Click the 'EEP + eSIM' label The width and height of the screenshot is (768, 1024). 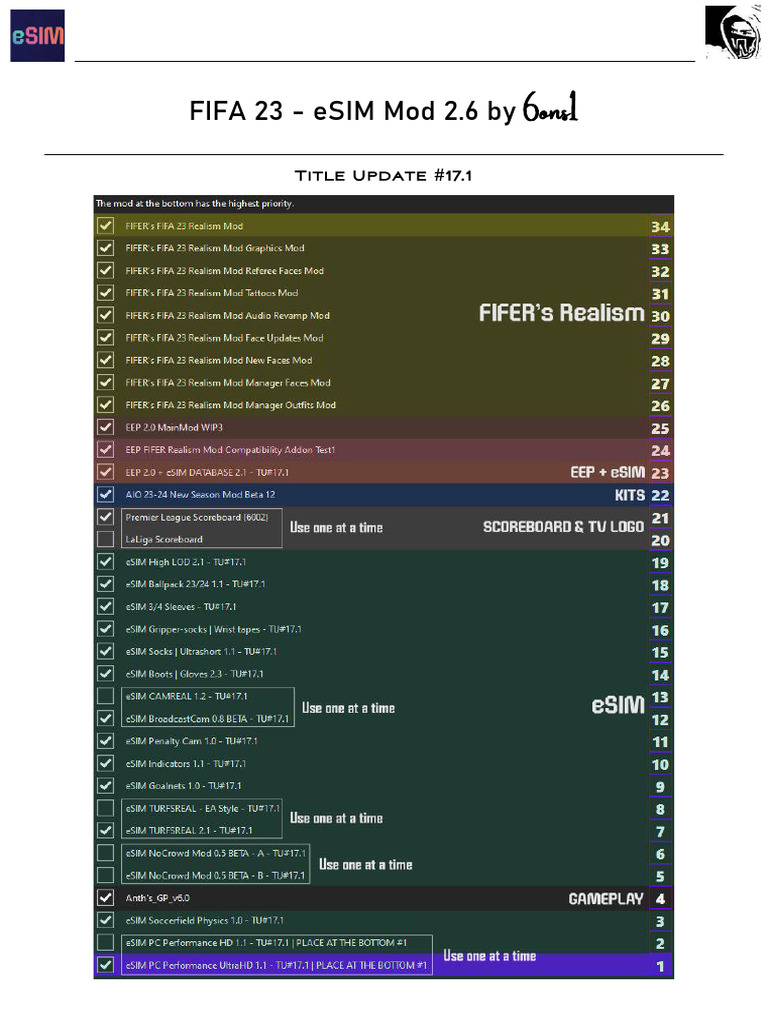[607, 472]
